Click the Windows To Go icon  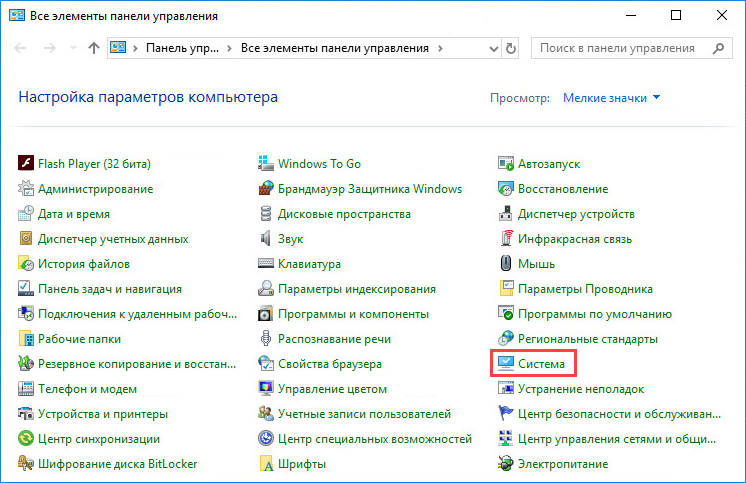click(x=265, y=163)
